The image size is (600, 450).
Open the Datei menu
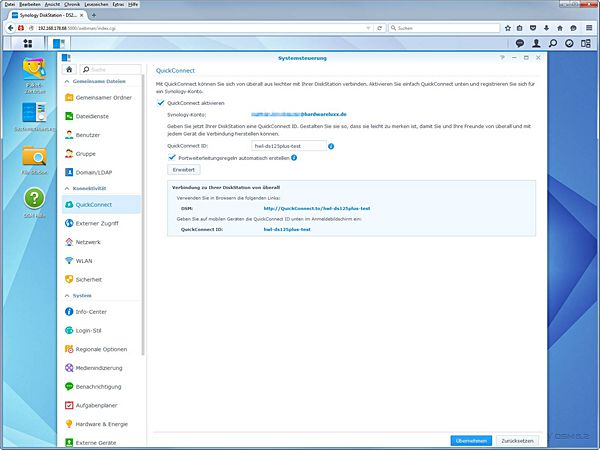[x=10, y=4]
